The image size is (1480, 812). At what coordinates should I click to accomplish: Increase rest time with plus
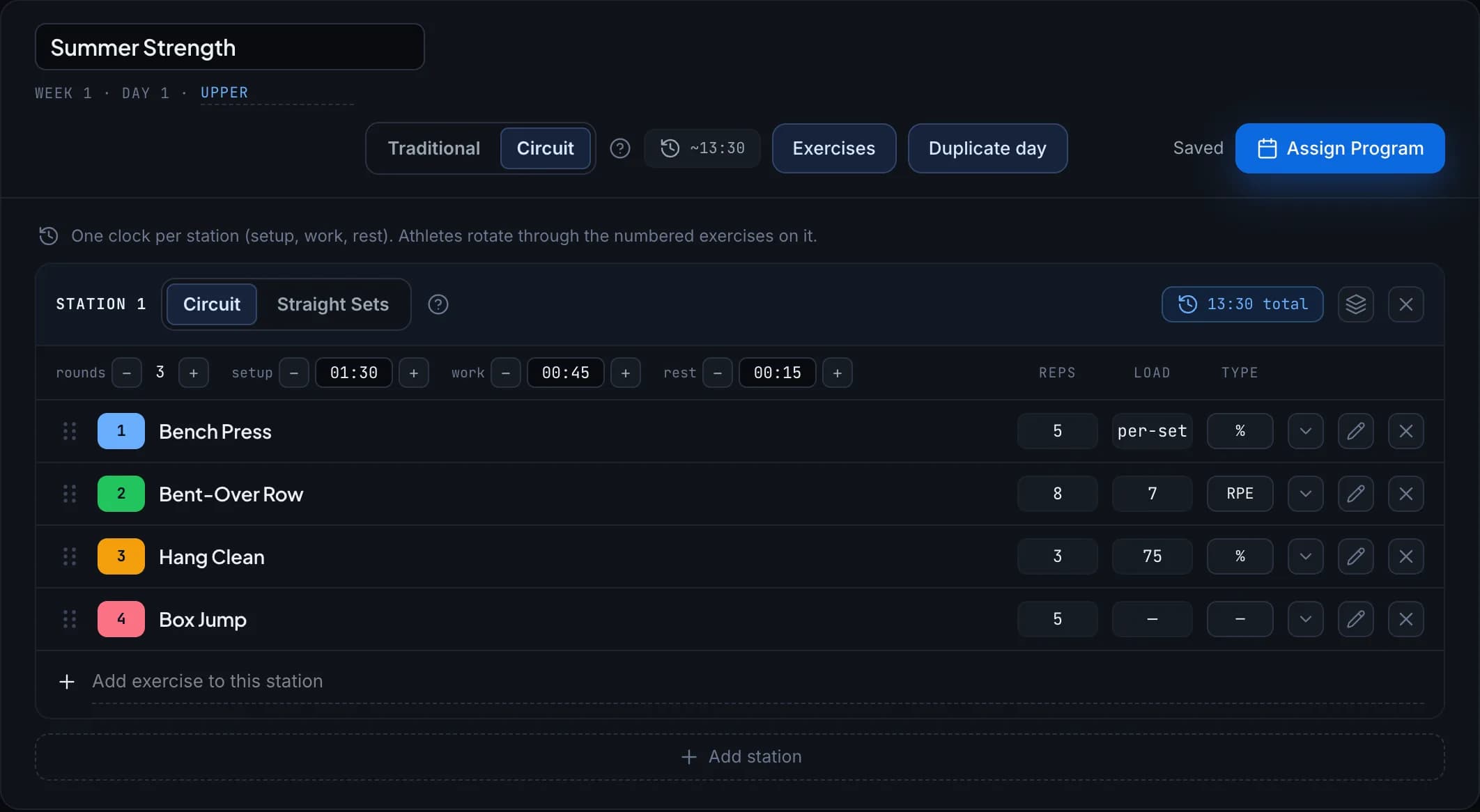(838, 373)
